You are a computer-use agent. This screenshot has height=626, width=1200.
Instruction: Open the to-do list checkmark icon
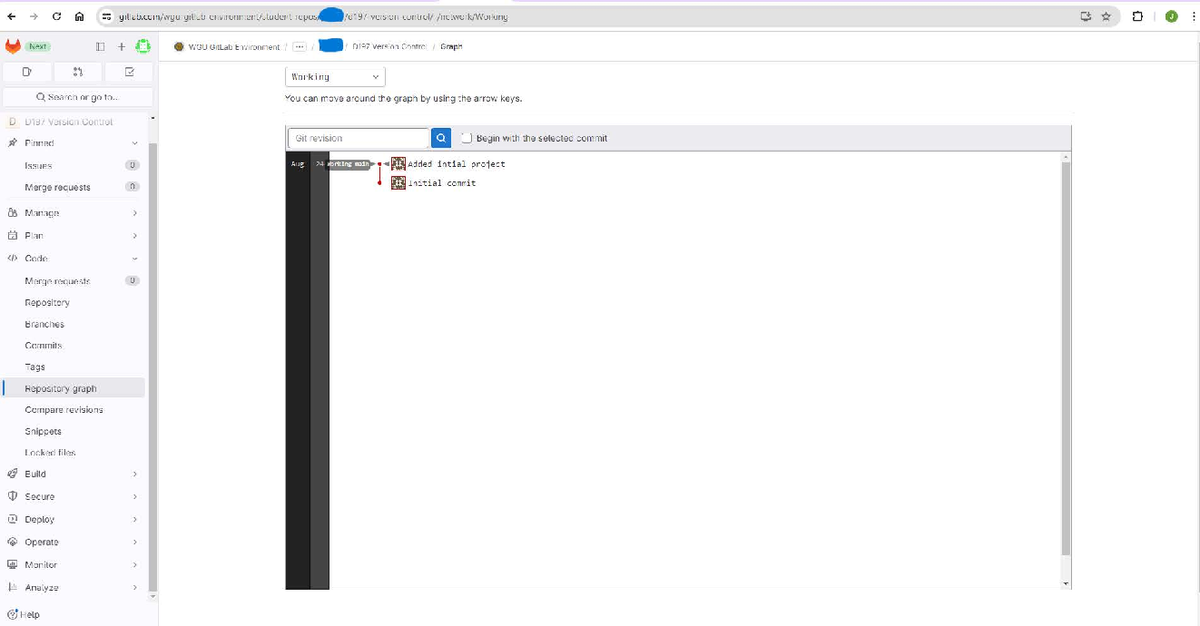coord(129,72)
